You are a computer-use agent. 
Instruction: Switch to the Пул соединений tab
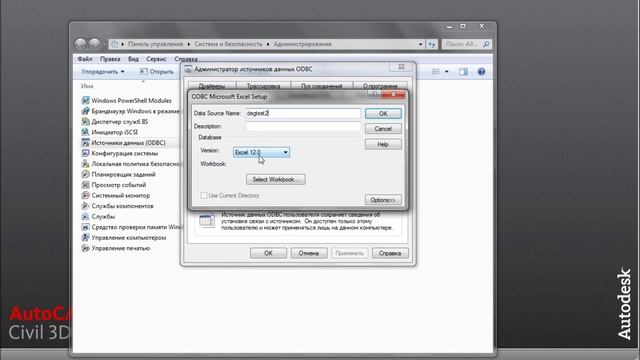tap(322, 86)
